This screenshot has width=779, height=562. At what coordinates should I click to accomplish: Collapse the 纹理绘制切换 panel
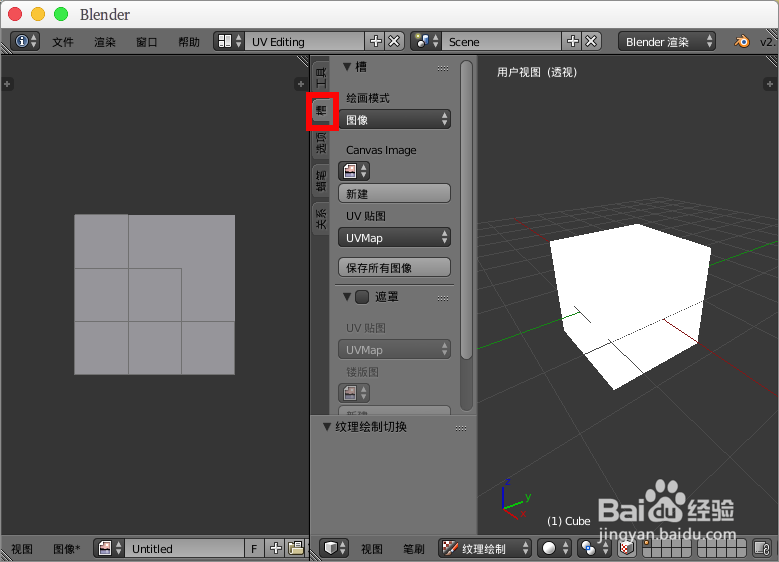click(326, 427)
